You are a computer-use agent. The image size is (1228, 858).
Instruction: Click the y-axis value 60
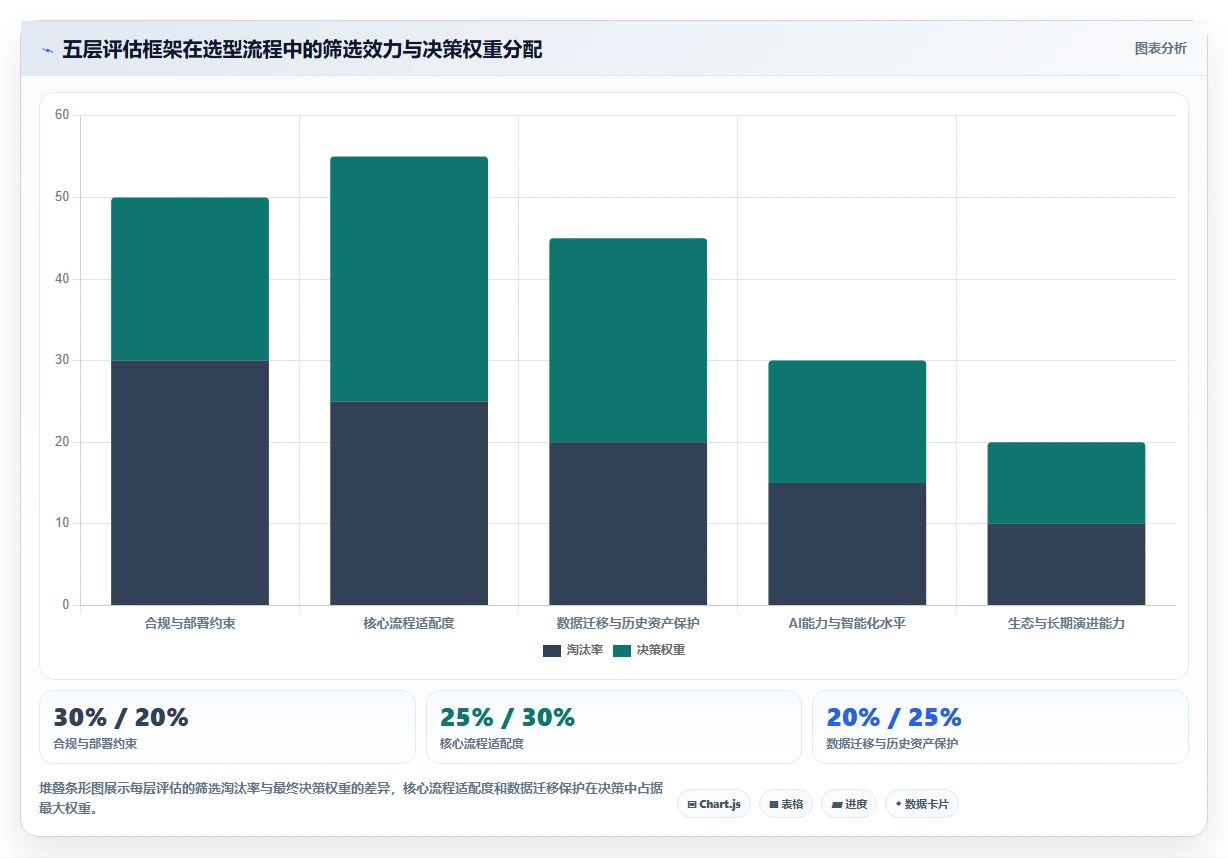[62, 115]
